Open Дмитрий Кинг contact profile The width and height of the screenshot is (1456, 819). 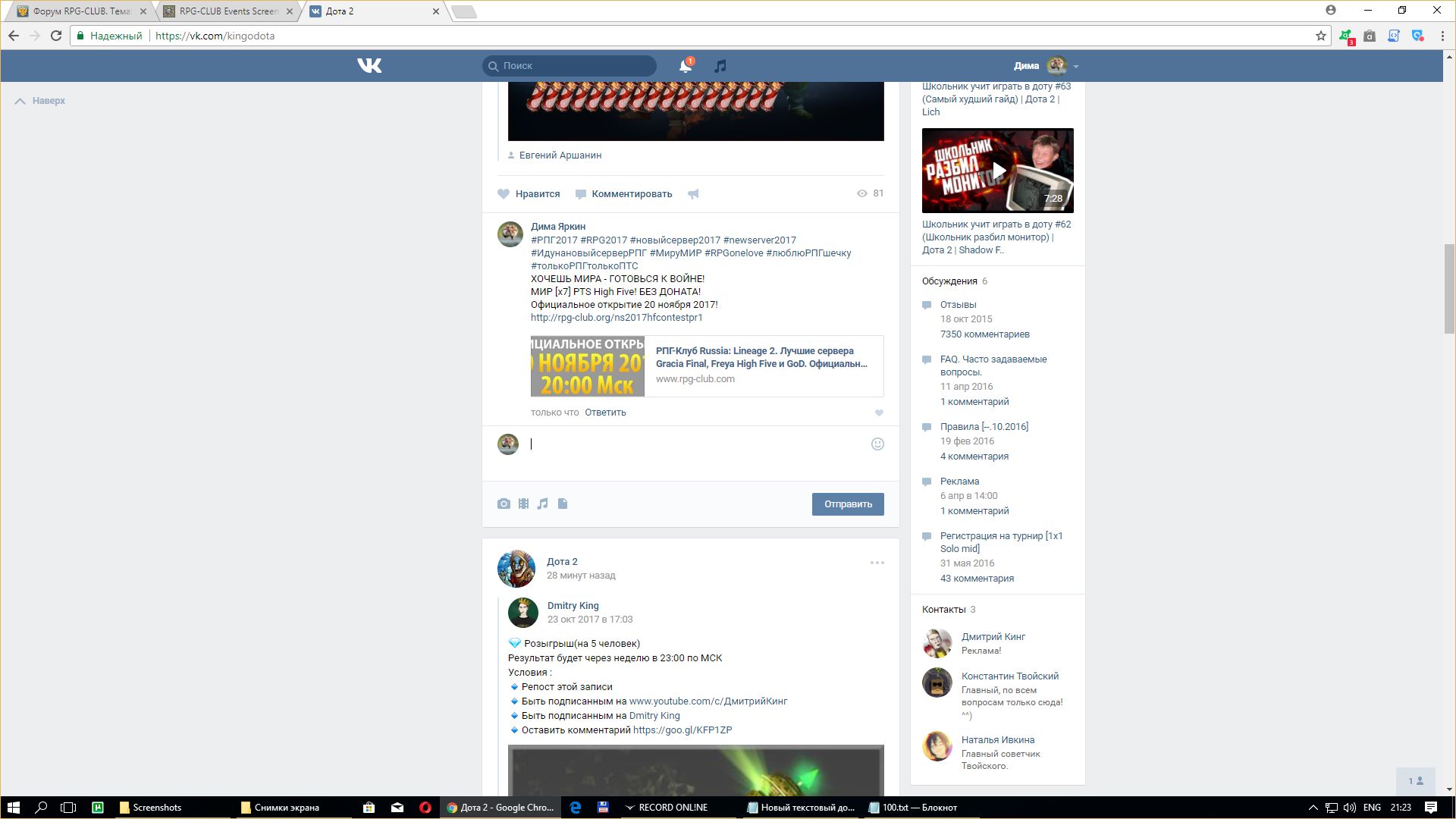click(993, 637)
